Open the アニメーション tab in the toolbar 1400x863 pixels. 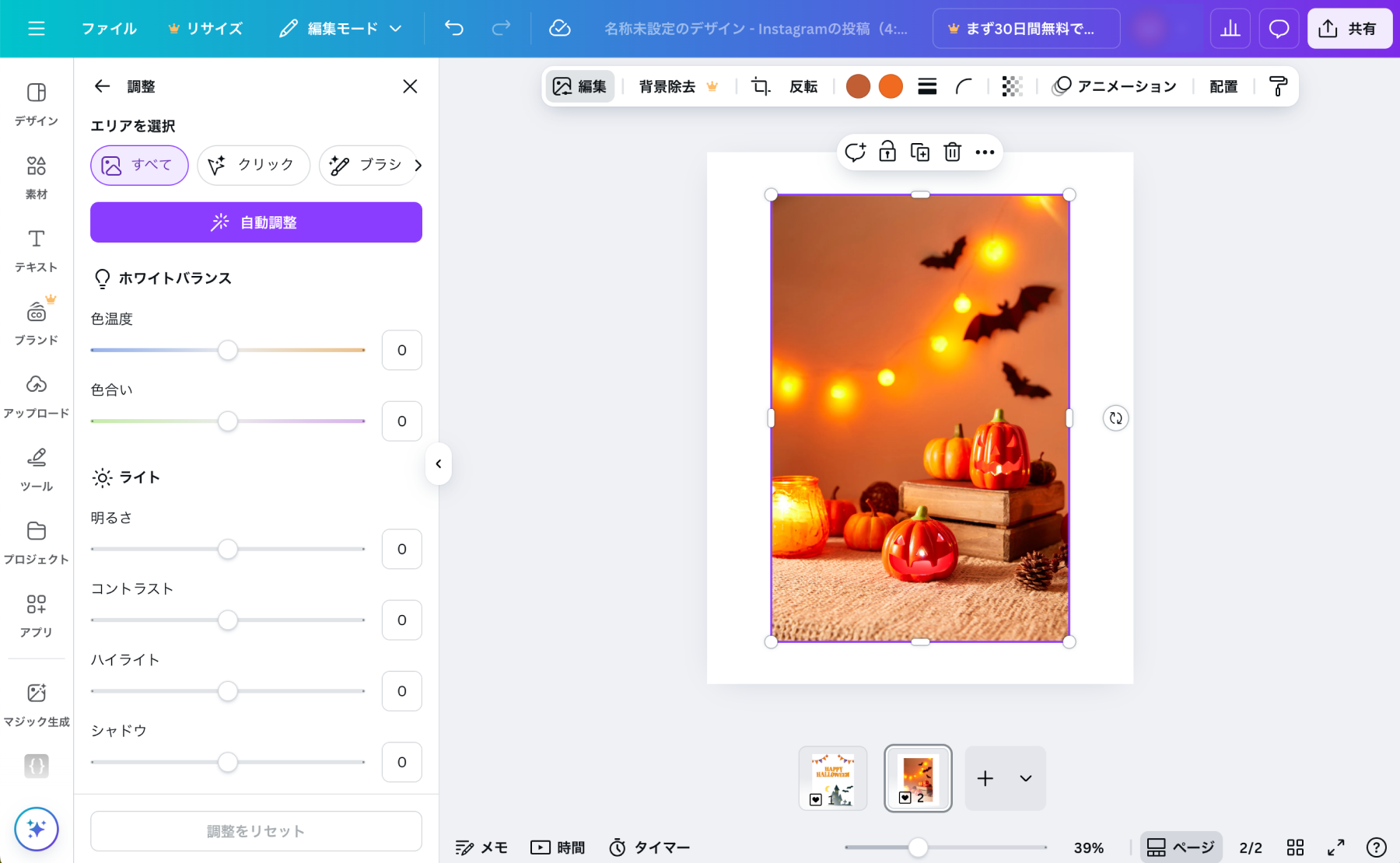[1114, 86]
